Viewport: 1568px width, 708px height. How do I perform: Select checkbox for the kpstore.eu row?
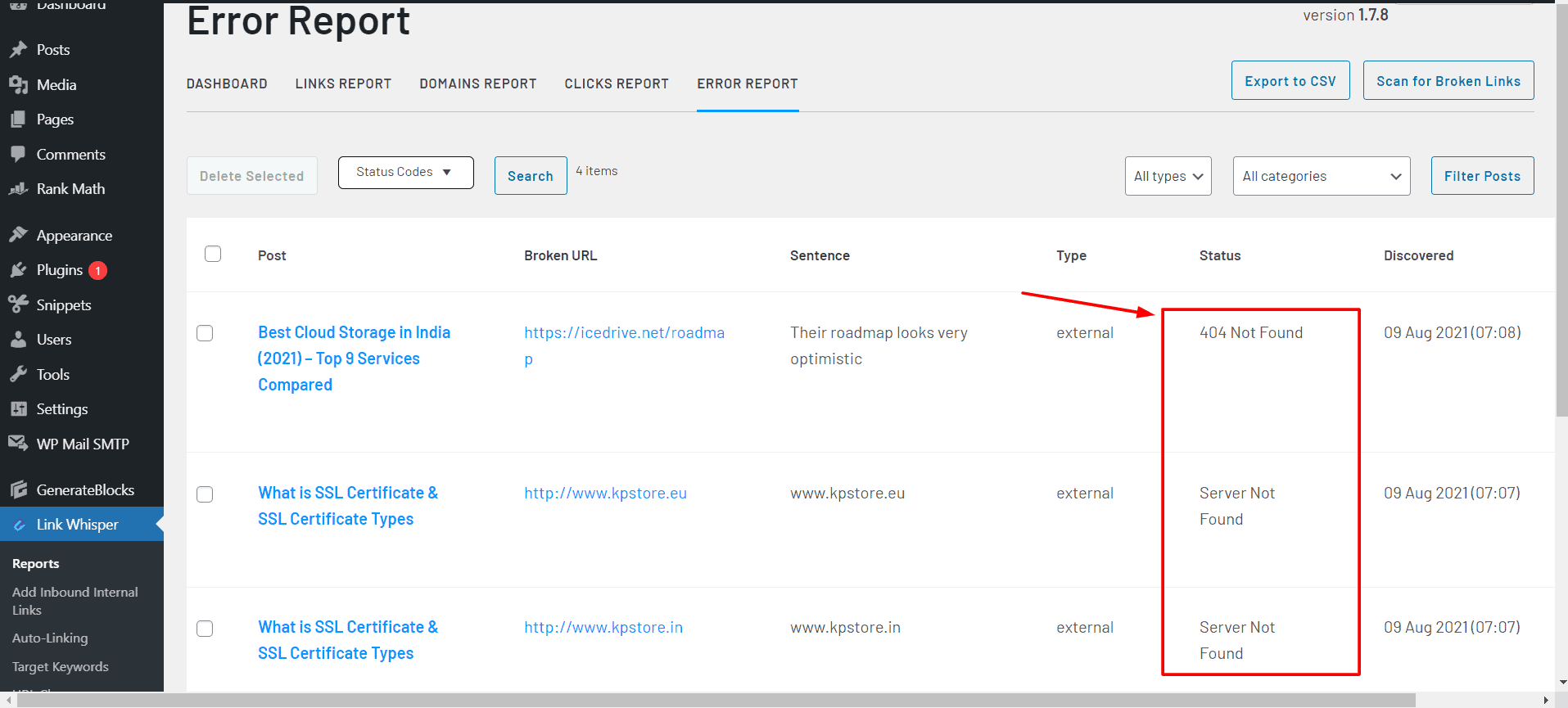[x=205, y=494]
